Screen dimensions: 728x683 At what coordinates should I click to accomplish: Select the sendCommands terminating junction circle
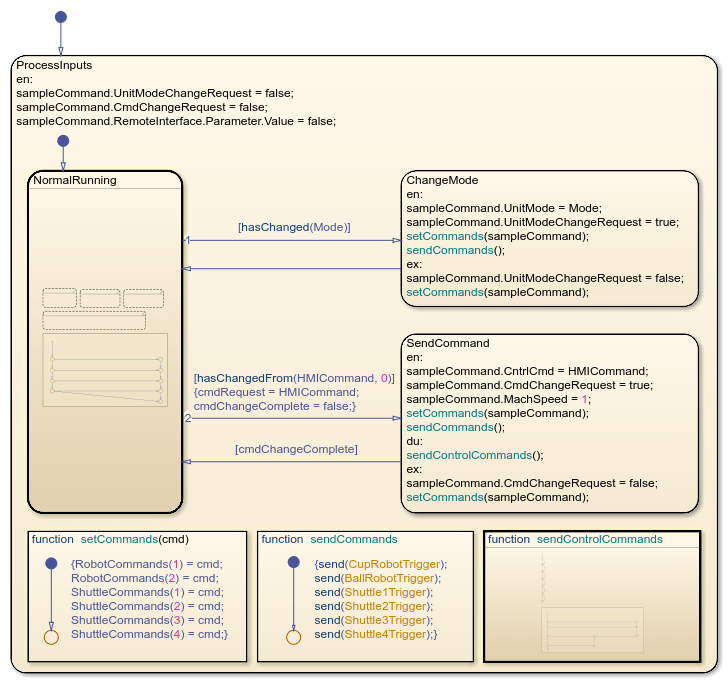(293, 636)
